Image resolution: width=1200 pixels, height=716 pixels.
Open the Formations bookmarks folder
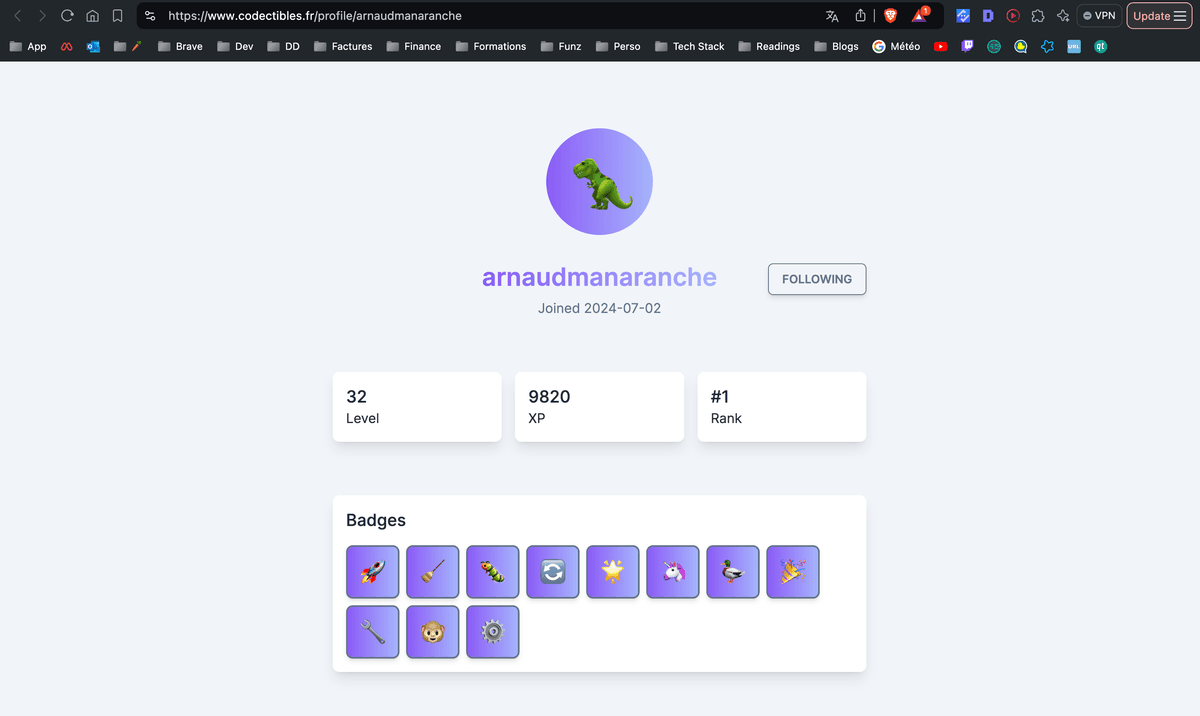[x=491, y=46]
